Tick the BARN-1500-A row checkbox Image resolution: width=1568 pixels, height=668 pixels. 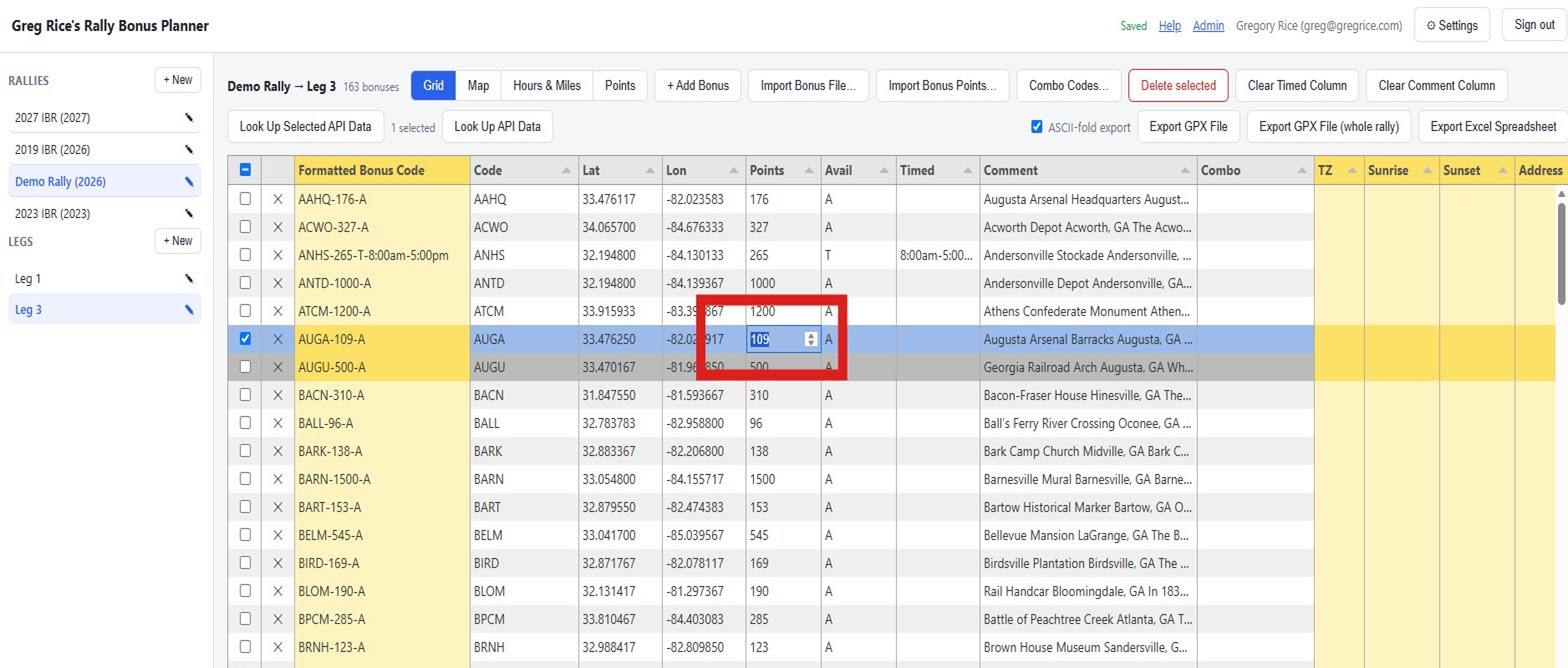(x=245, y=479)
